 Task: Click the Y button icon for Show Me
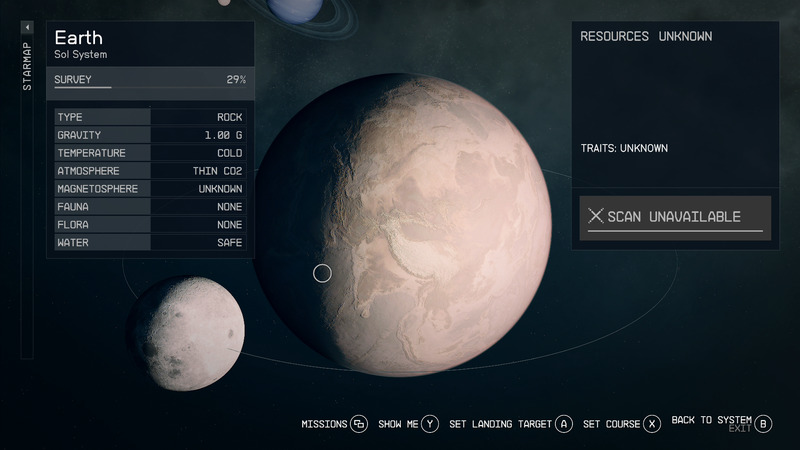tap(430, 424)
